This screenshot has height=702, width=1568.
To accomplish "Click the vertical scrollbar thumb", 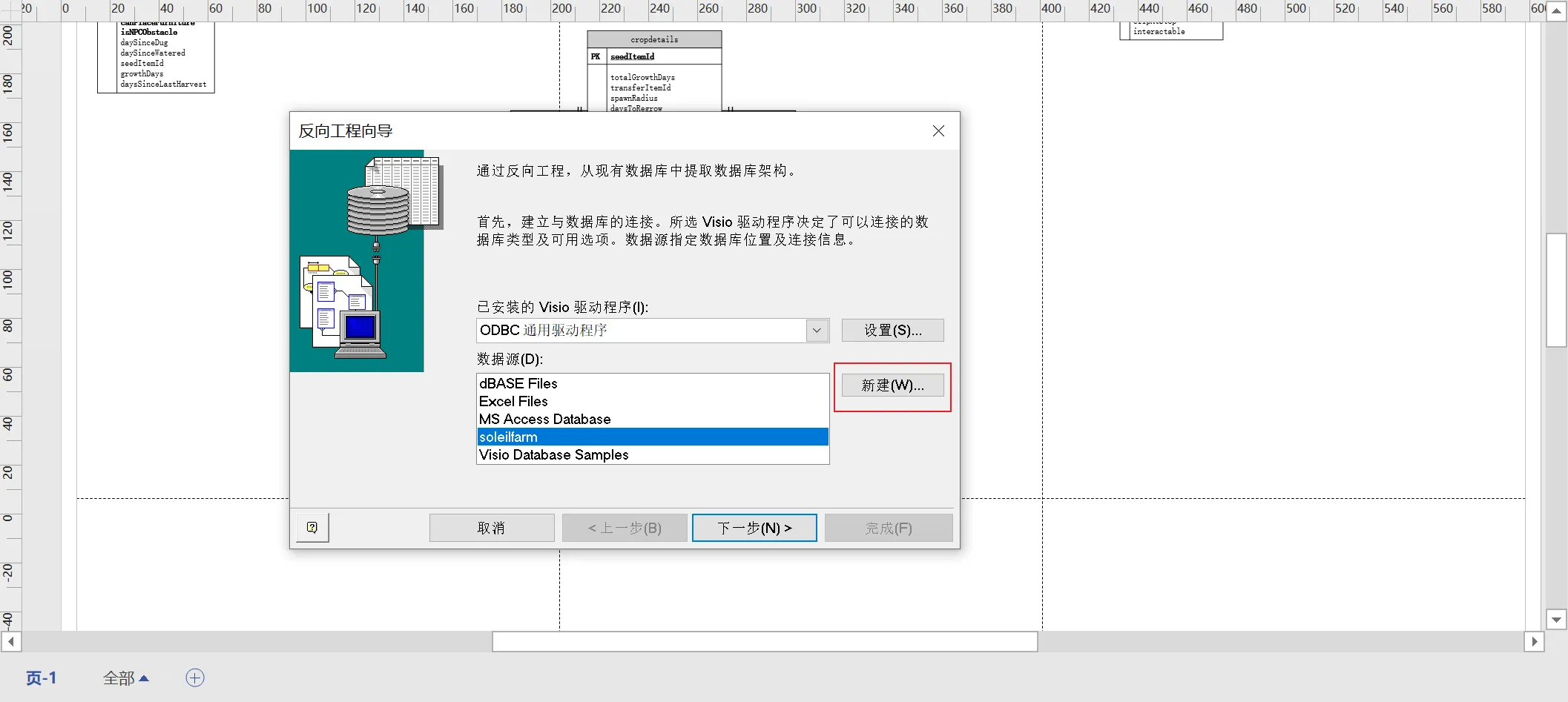I will point(1556,290).
